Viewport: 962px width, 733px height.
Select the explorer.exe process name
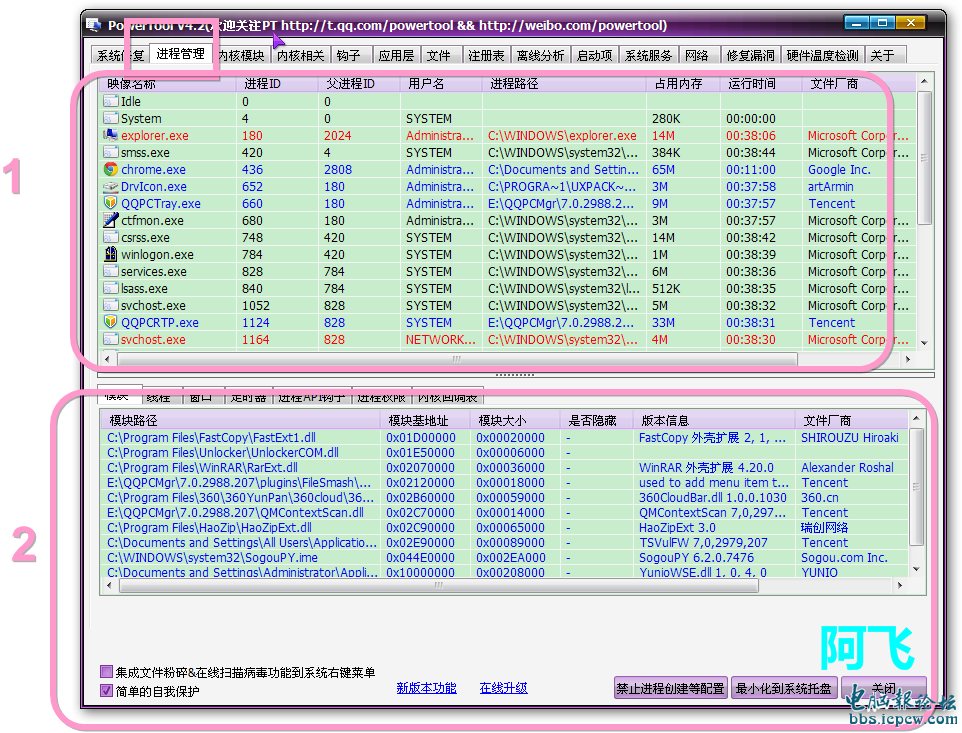pos(155,135)
